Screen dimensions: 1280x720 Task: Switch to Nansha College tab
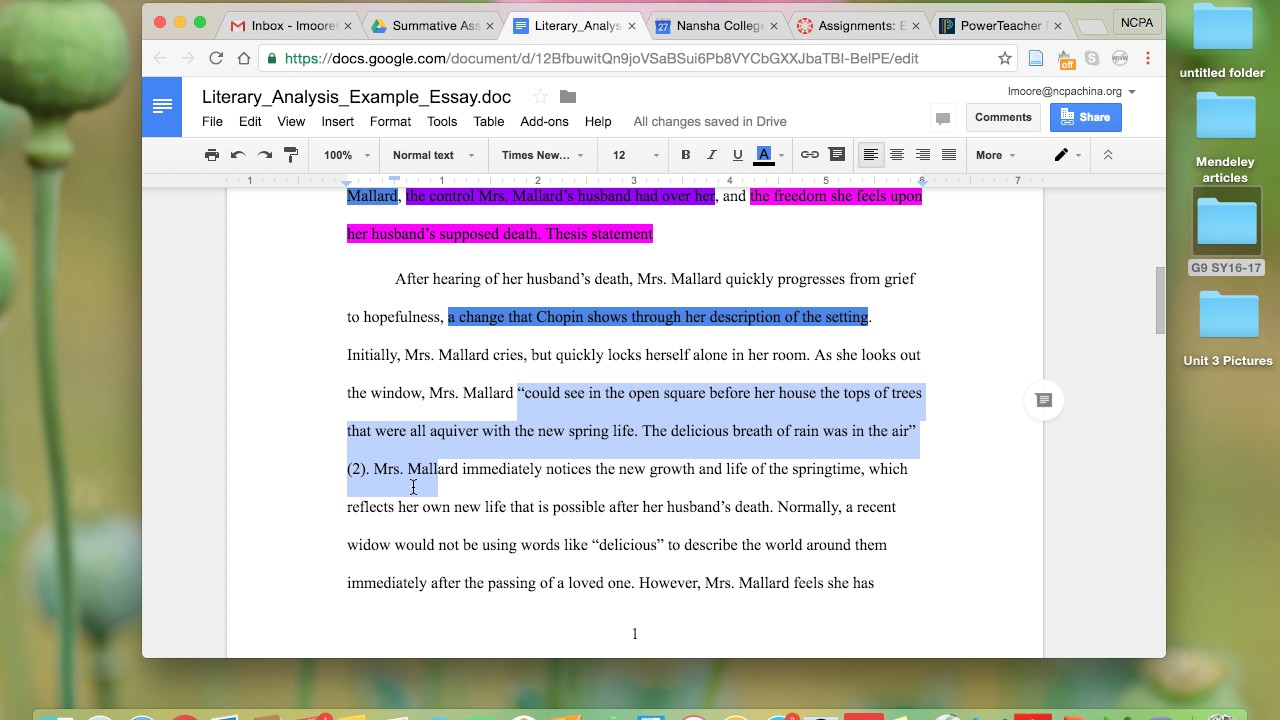click(x=714, y=25)
